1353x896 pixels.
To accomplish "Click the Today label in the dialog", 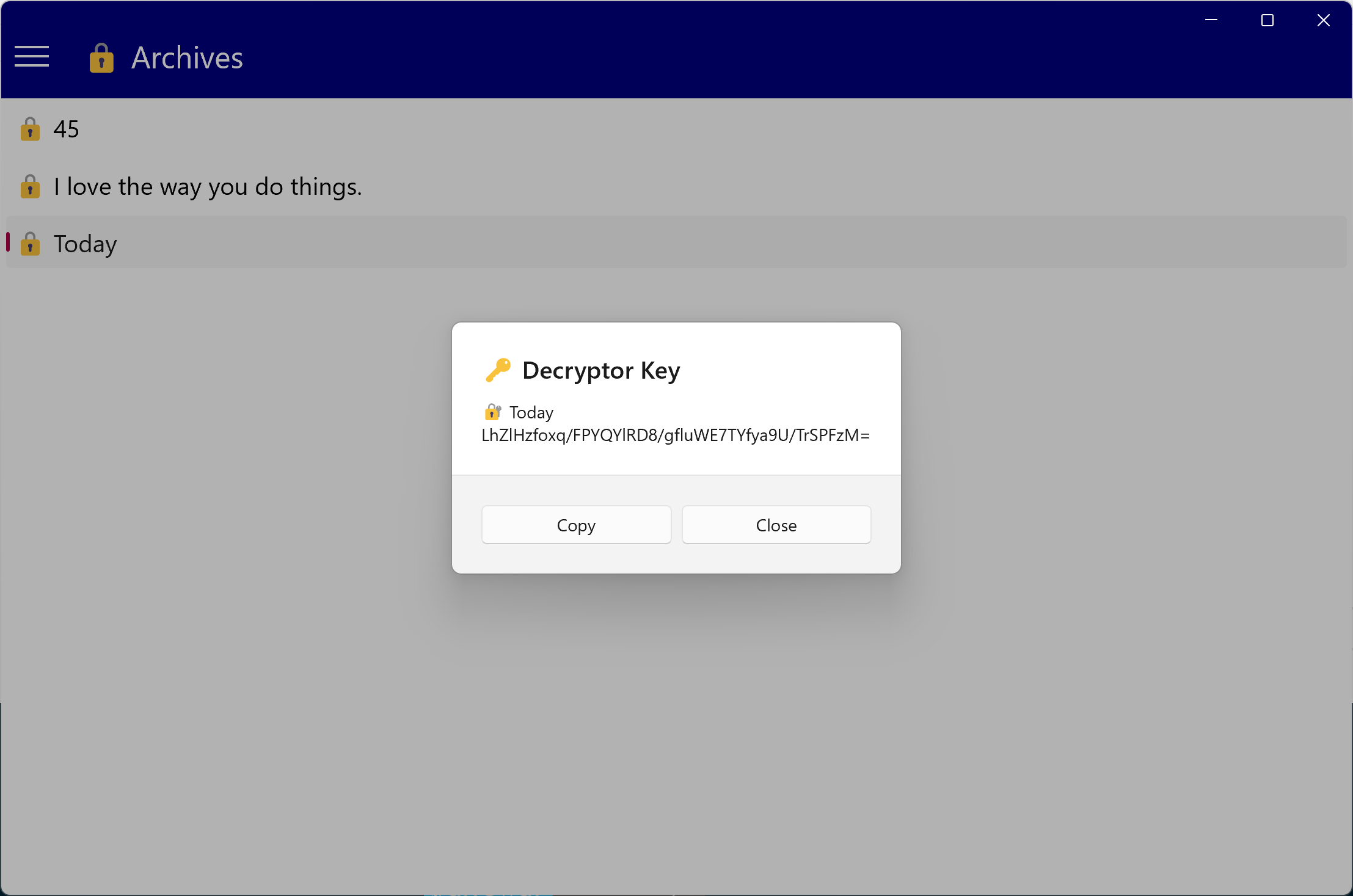I will click(531, 413).
